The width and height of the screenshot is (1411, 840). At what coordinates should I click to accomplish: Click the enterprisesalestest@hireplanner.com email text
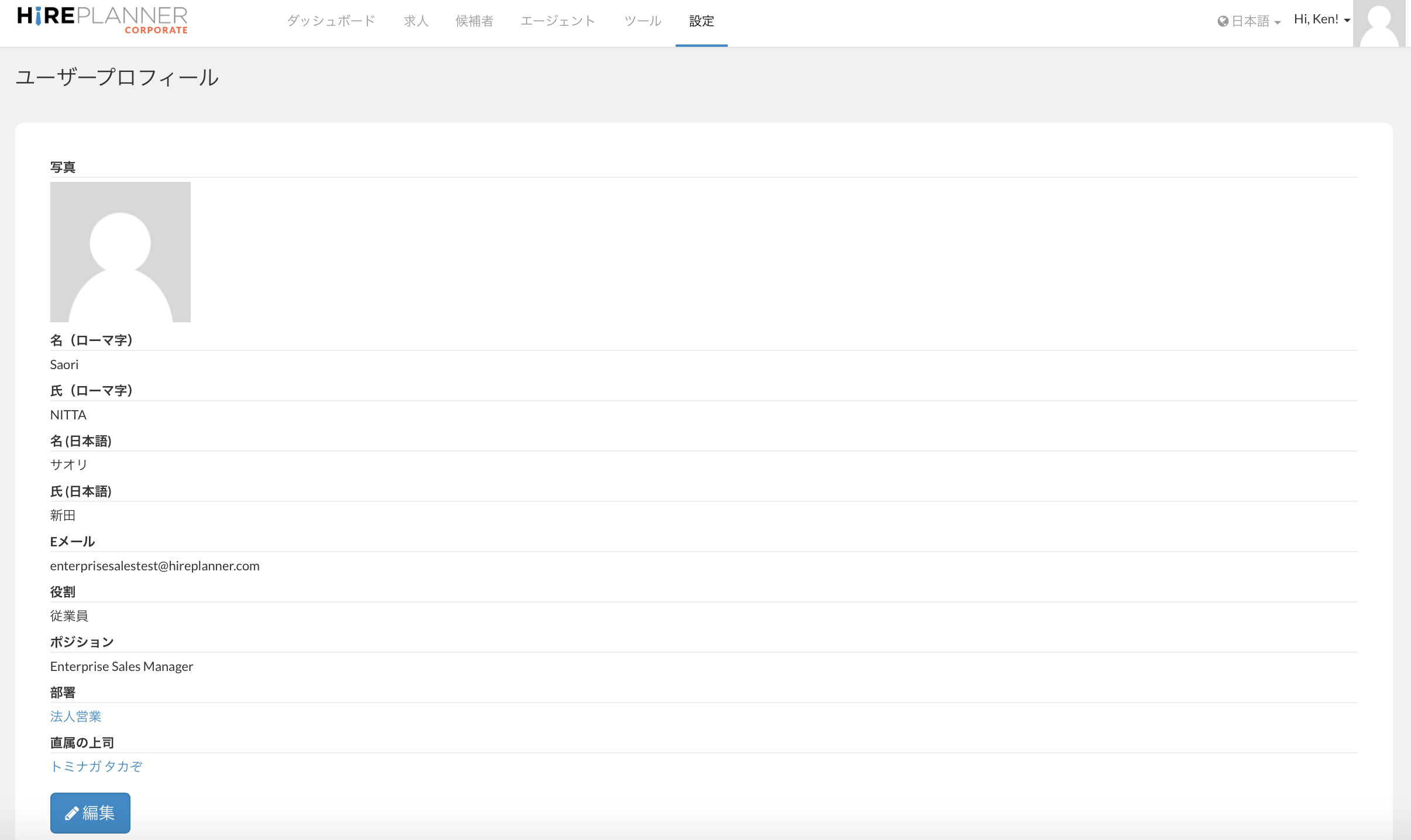click(x=154, y=566)
